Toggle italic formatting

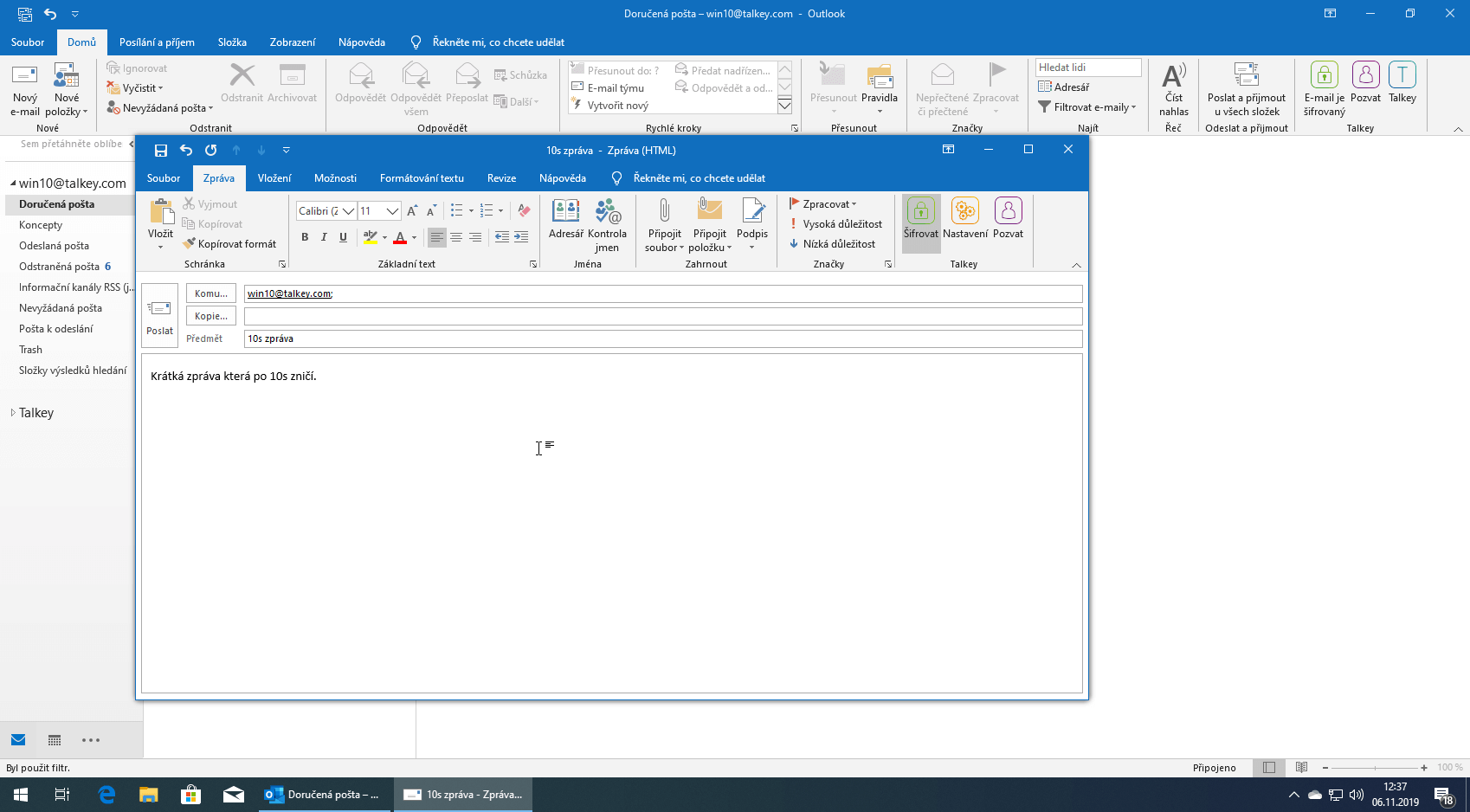click(x=324, y=237)
